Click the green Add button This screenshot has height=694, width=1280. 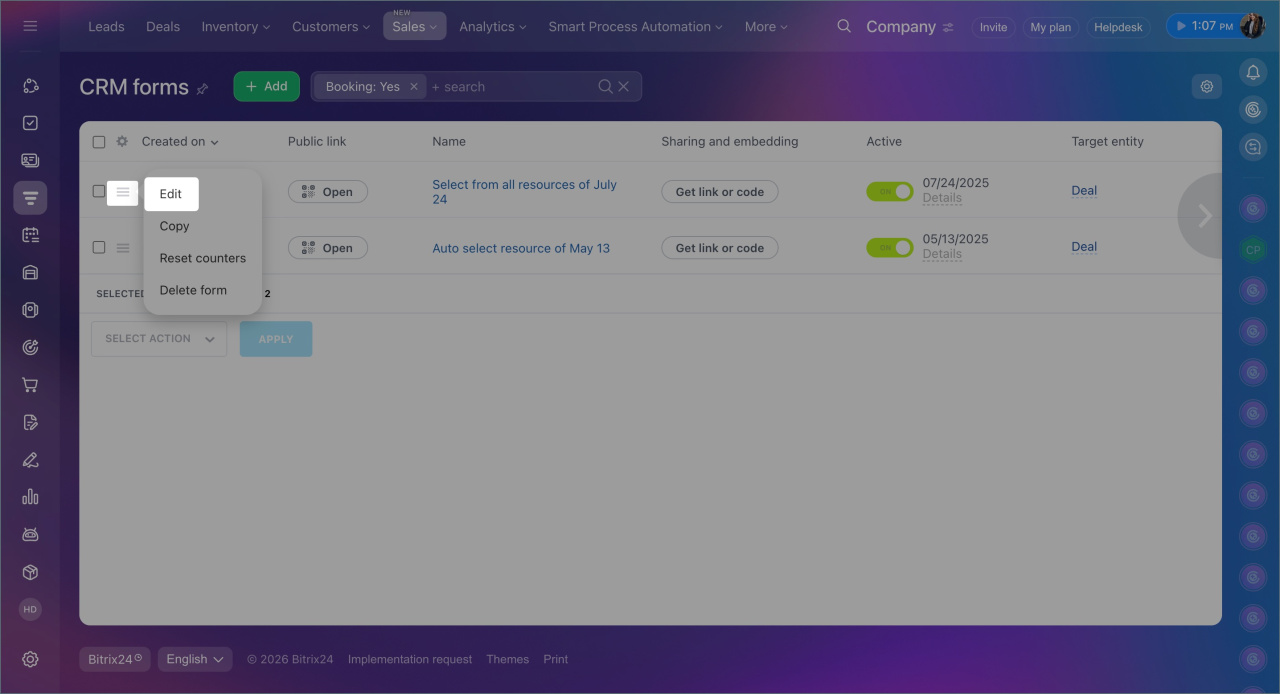coord(266,87)
